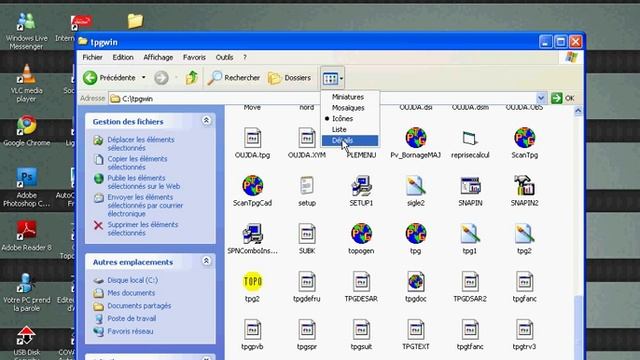Select the SUBK file icon
The width and height of the screenshot is (640, 360).
(x=307, y=234)
